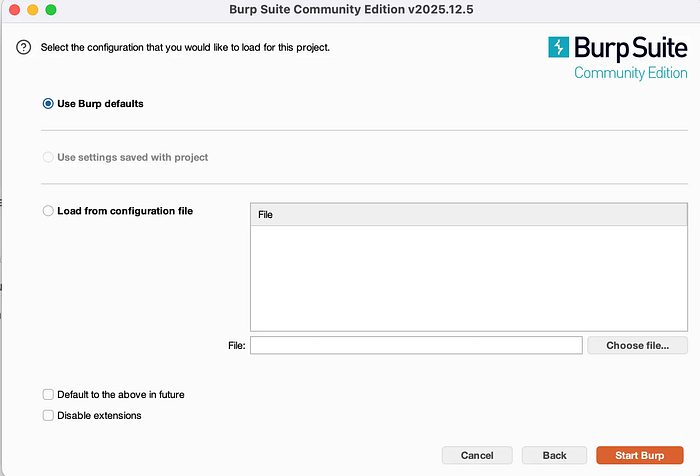Click the File column header
This screenshot has width=700, height=476.
(469, 215)
